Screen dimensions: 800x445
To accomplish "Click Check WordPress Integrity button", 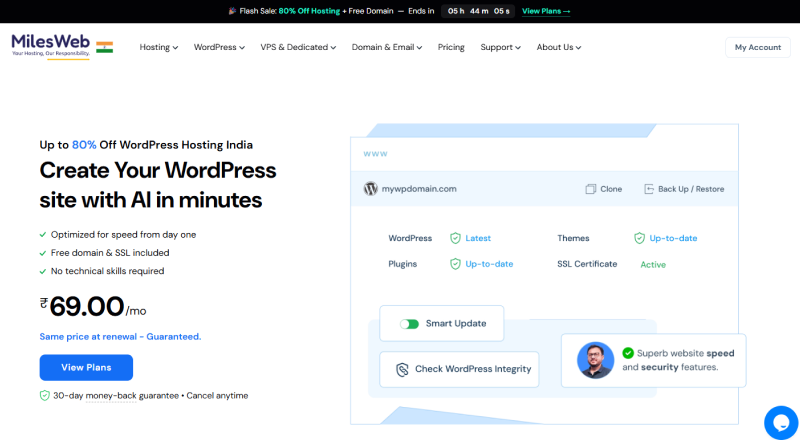I will pos(459,369).
